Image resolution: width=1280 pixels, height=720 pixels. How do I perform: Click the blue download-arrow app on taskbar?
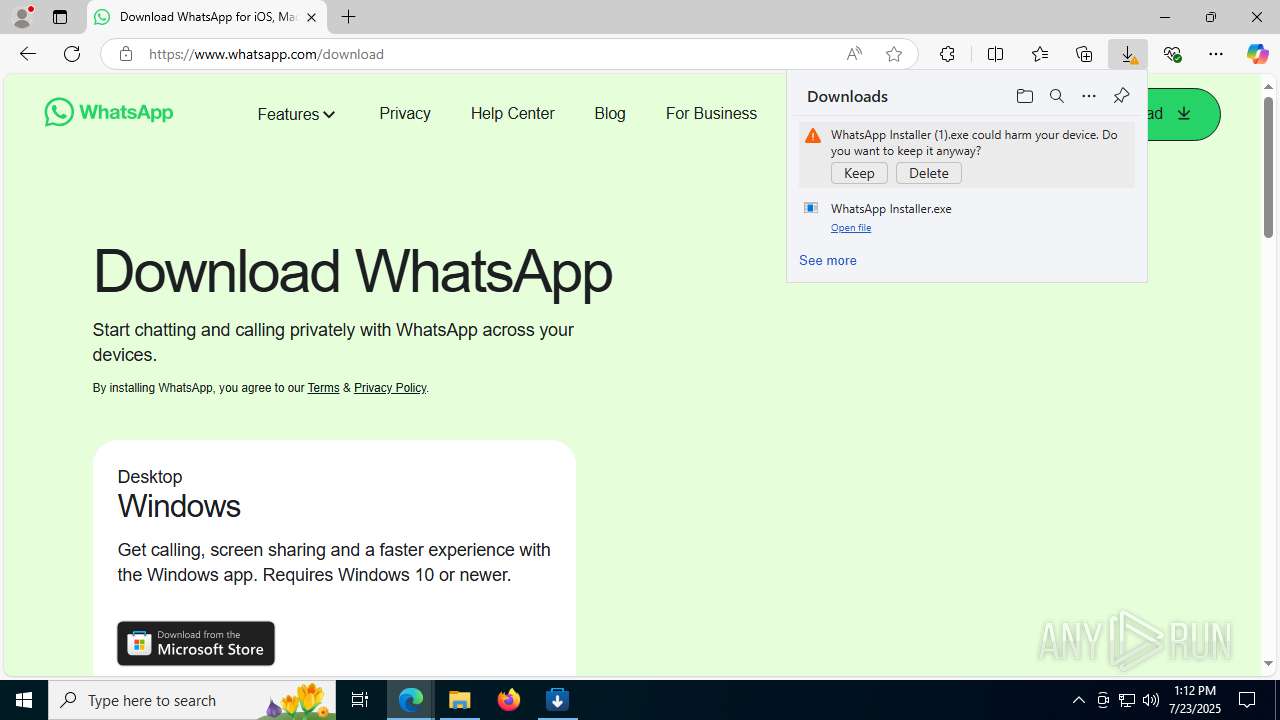[x=558, y=700]
